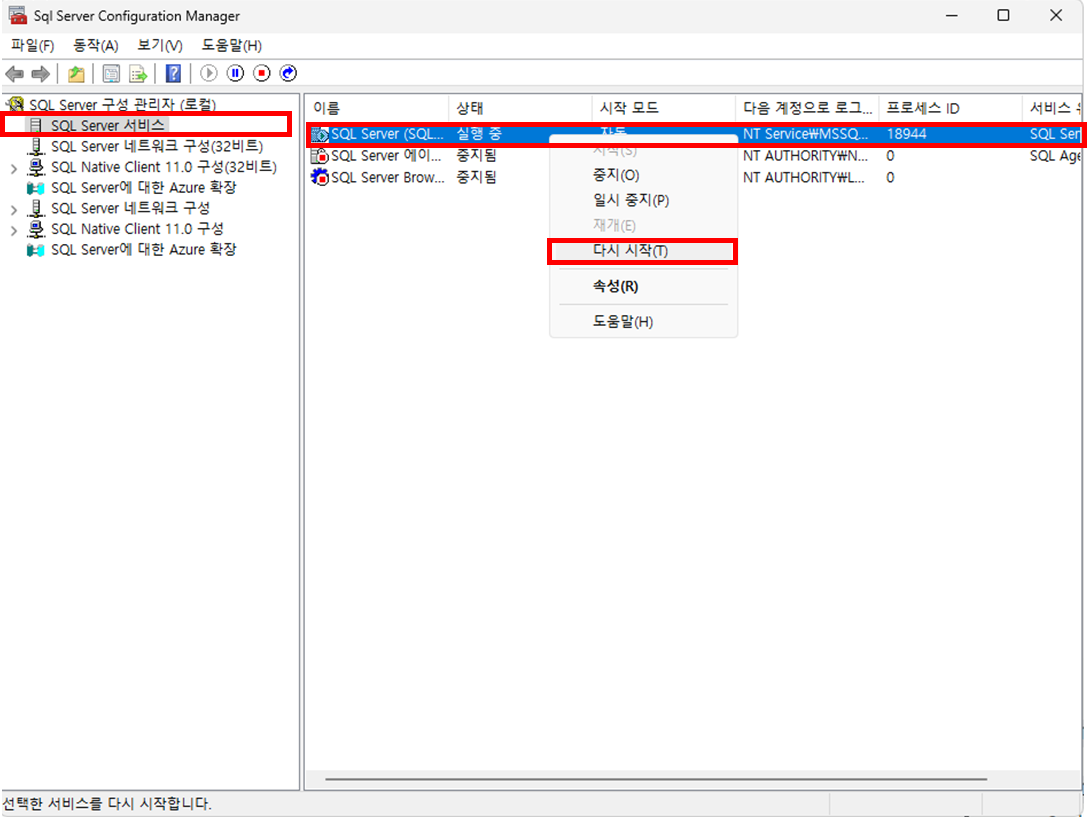Select SQL Server 네트워크 구성(32비트) tree item
Screen dimensions: 1087x817
(x=157, y=146)
